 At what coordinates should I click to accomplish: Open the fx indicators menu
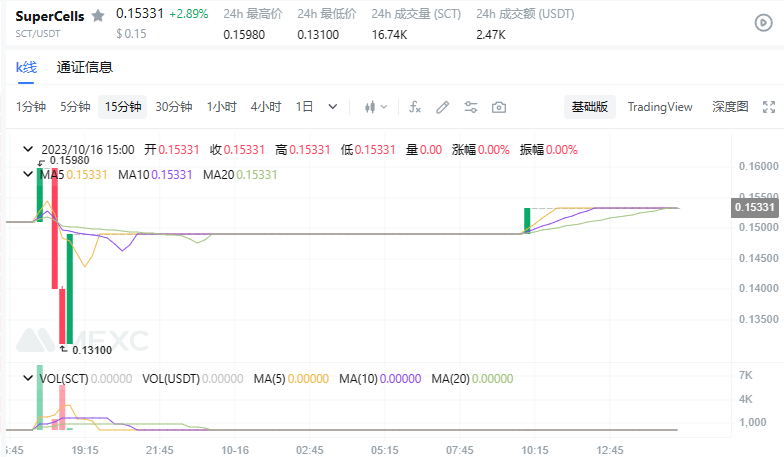tap(415, 107)
